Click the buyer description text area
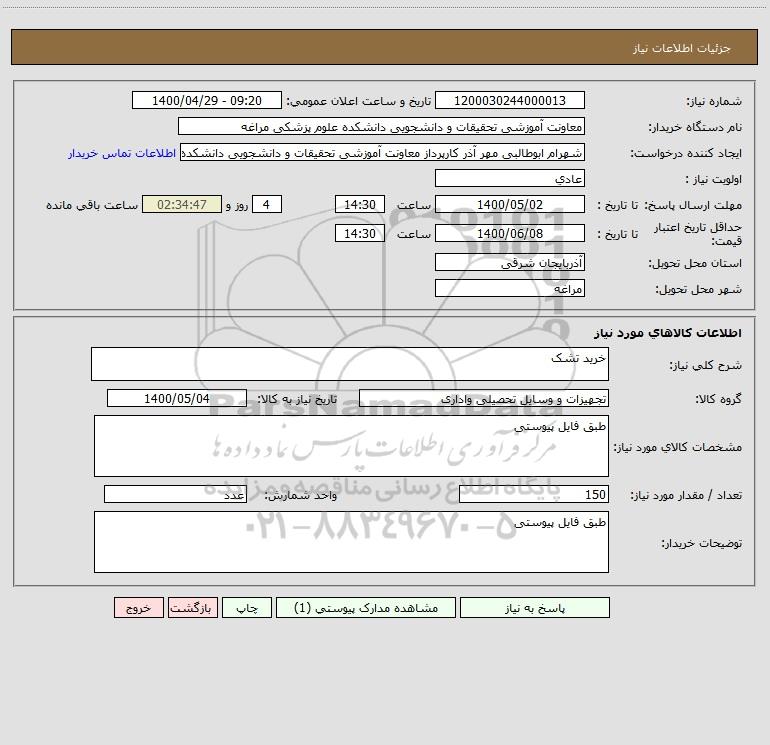 tap(351, 542)
